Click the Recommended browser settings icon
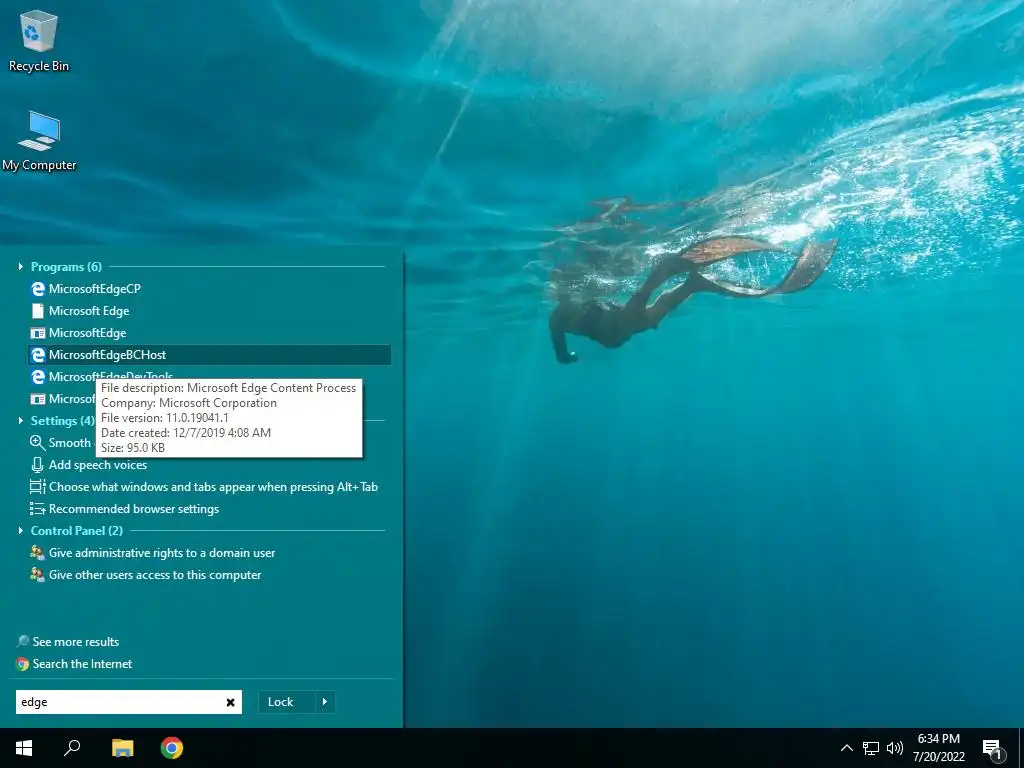The image size is (1024, 768). pyautogui.click(x=38, y=509)
